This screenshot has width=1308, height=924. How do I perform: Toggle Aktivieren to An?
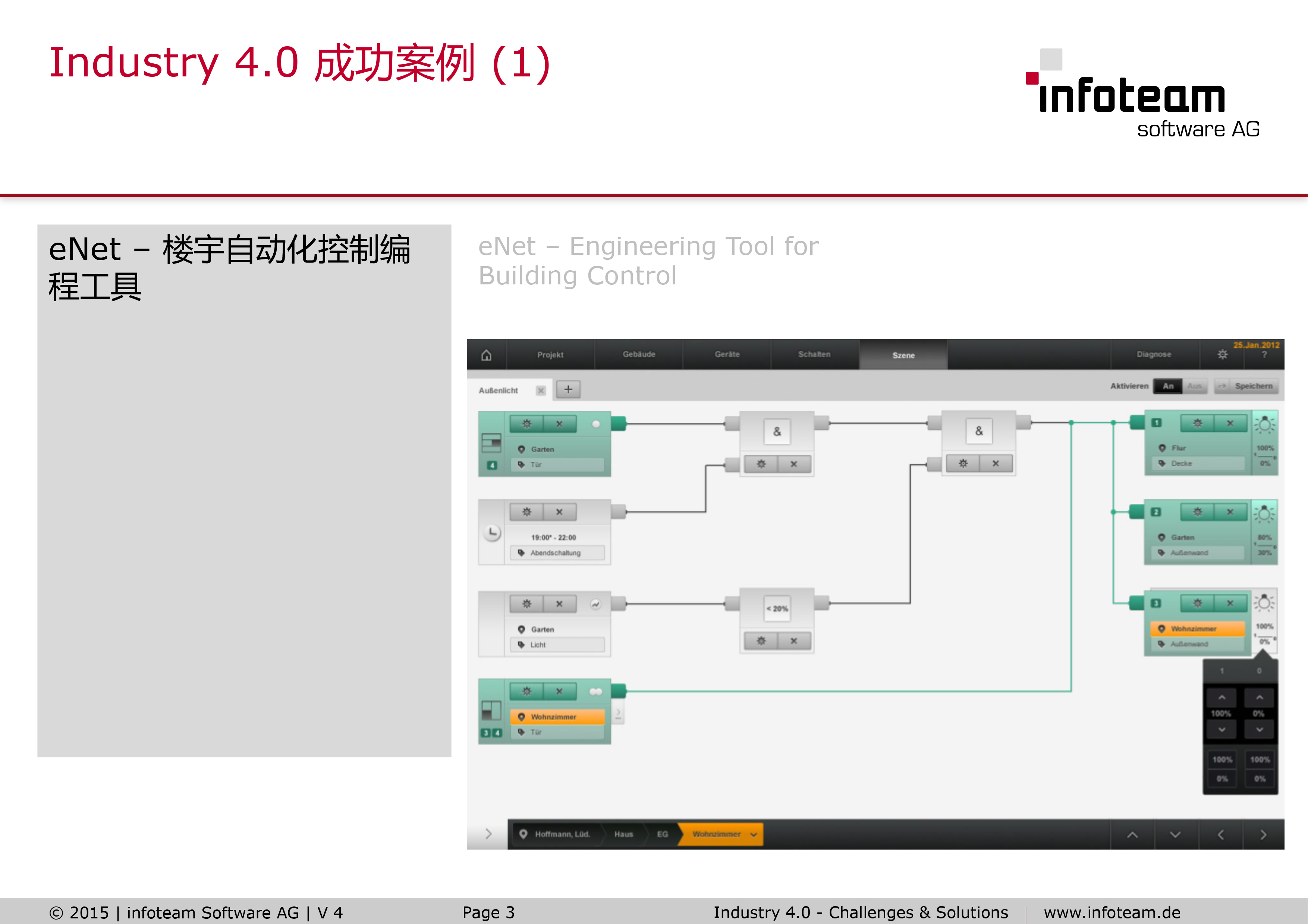tap(1168, 386)
